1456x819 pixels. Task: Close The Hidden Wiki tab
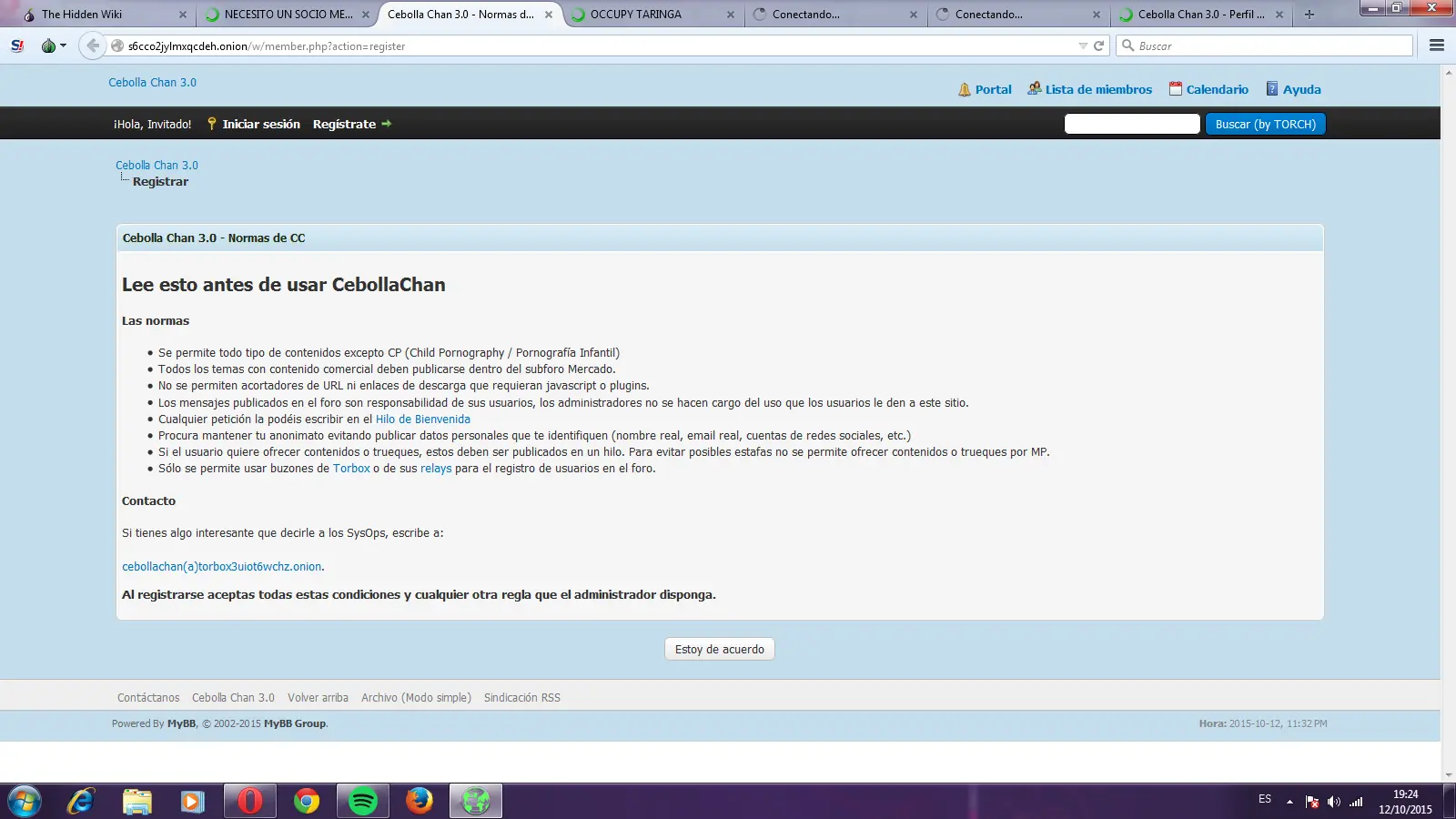[x=183, y=15]
